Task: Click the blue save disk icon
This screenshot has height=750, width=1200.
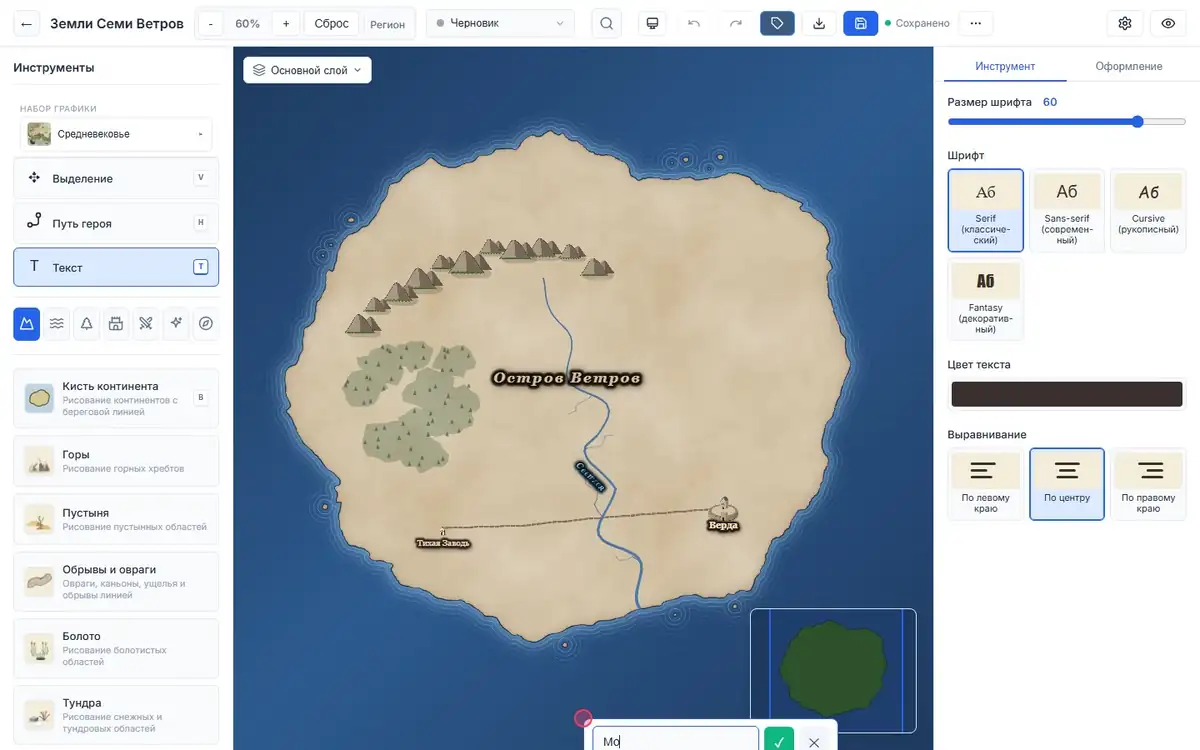Action: click(x=860, y=23)
